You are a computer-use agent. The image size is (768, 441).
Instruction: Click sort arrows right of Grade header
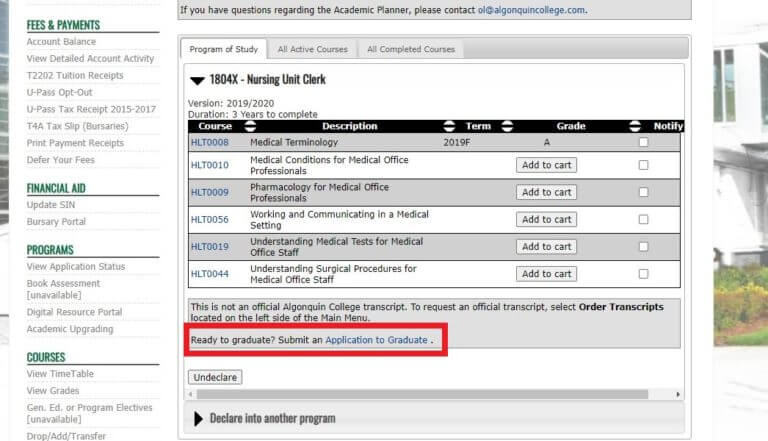pos(635,127)
